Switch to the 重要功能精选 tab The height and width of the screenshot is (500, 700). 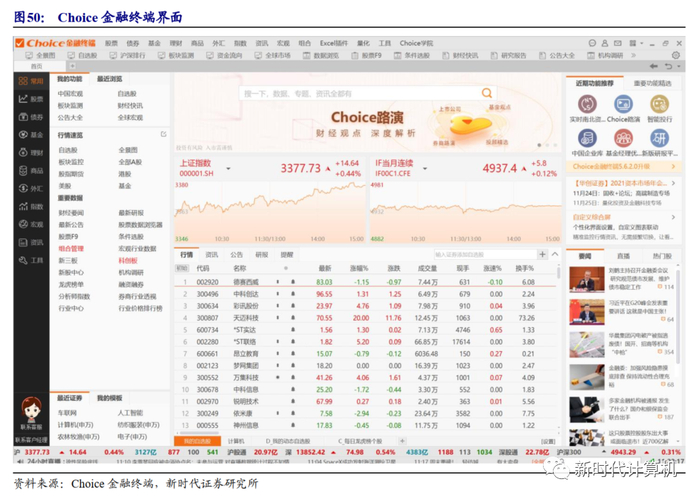coord(652,83)
